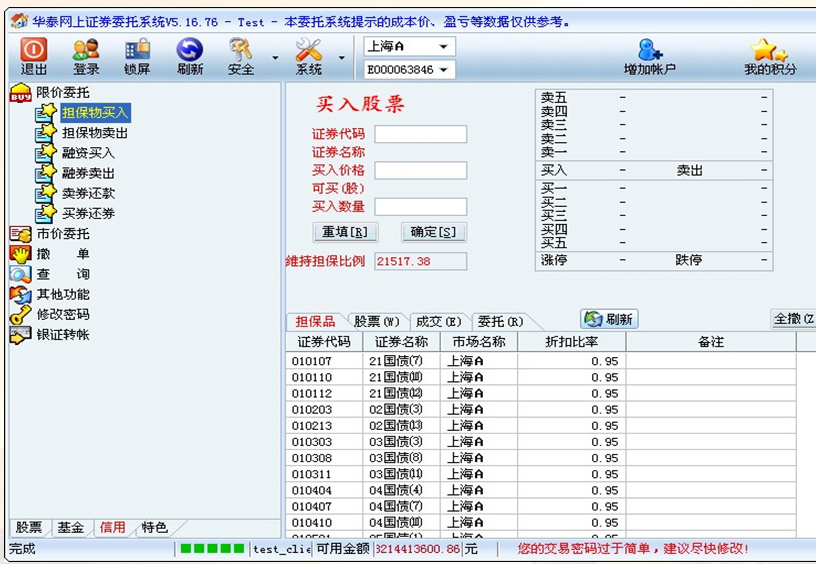Click the 融券卖出 document icon
816x564 pixels.
click(45, 173)
